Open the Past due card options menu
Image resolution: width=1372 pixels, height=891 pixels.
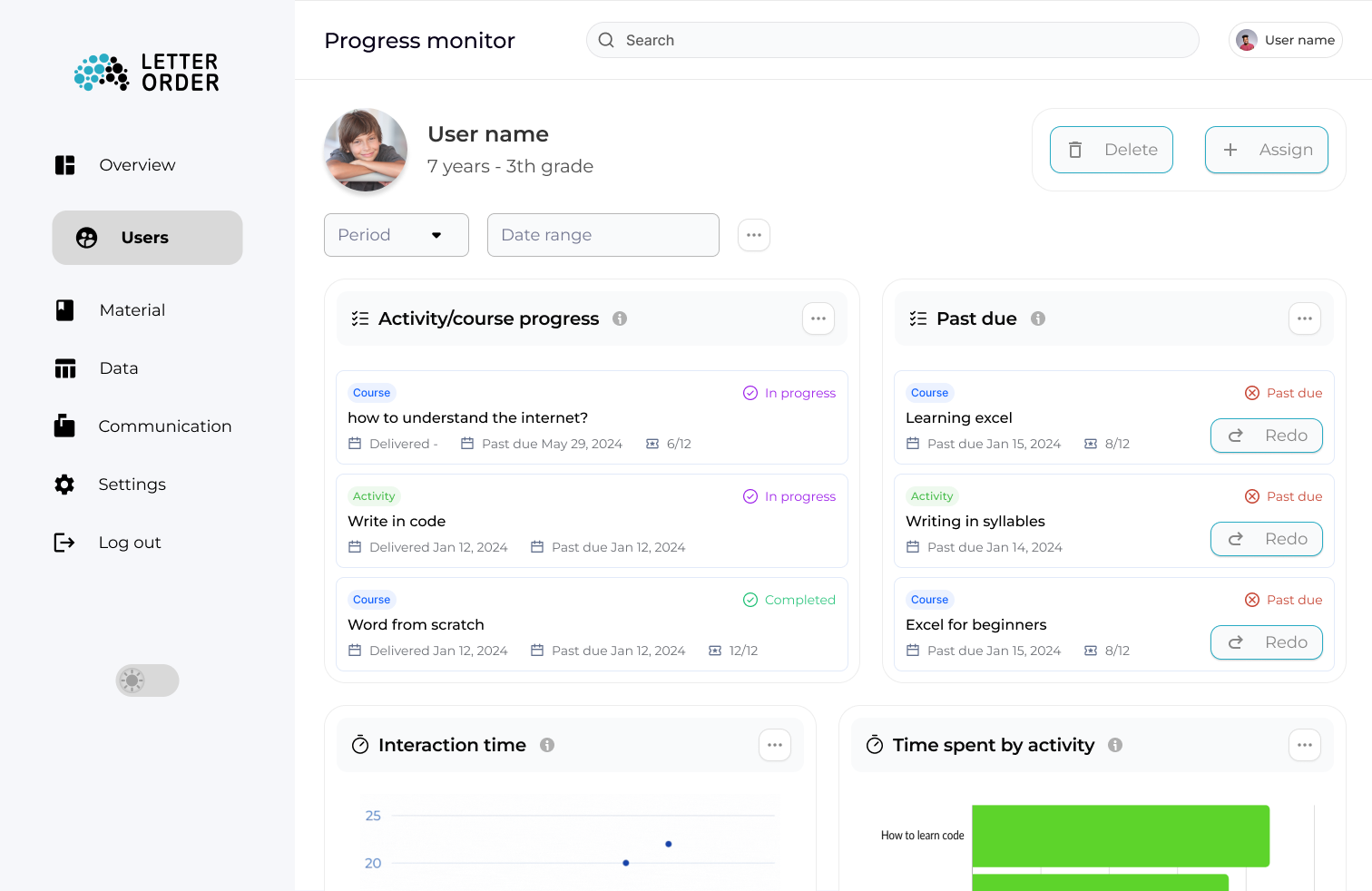coord(1304,318)
